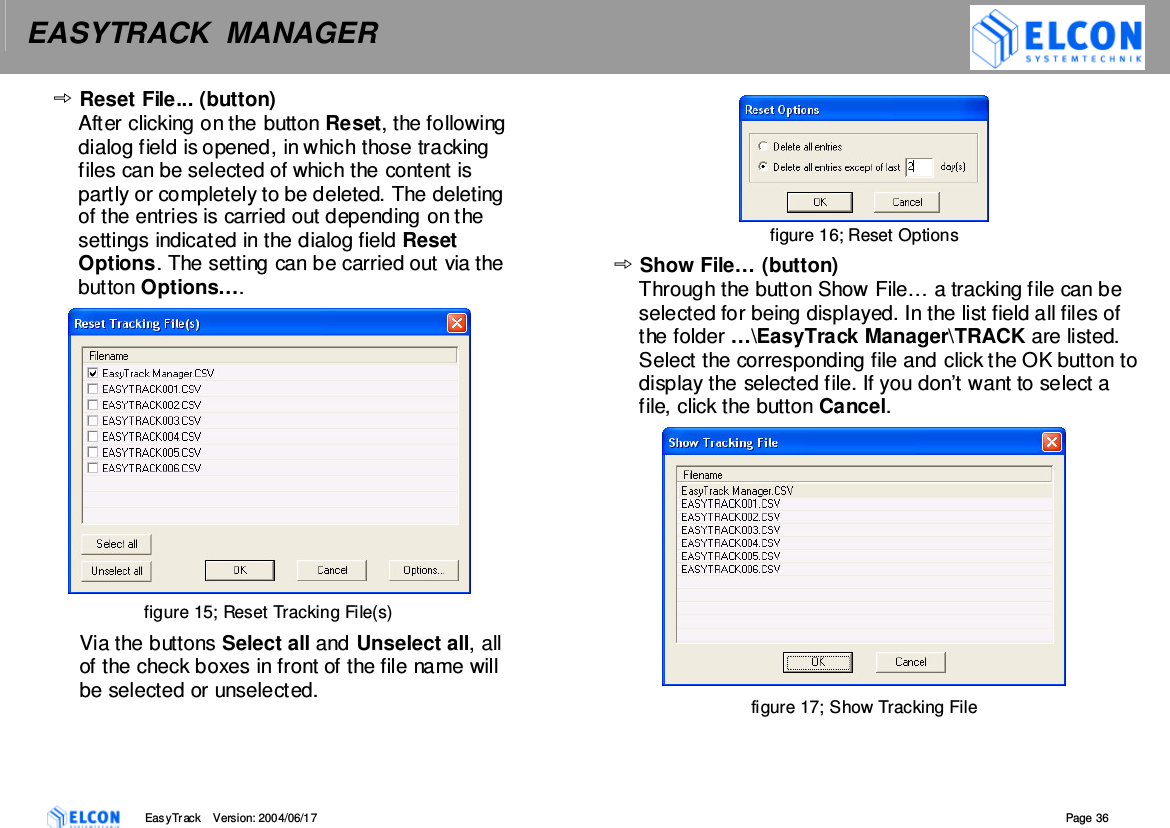The height and width of the screenshot is (828, 1170).
Task: Close the Show Tracking File dialog
Action: coord(1053,441)
